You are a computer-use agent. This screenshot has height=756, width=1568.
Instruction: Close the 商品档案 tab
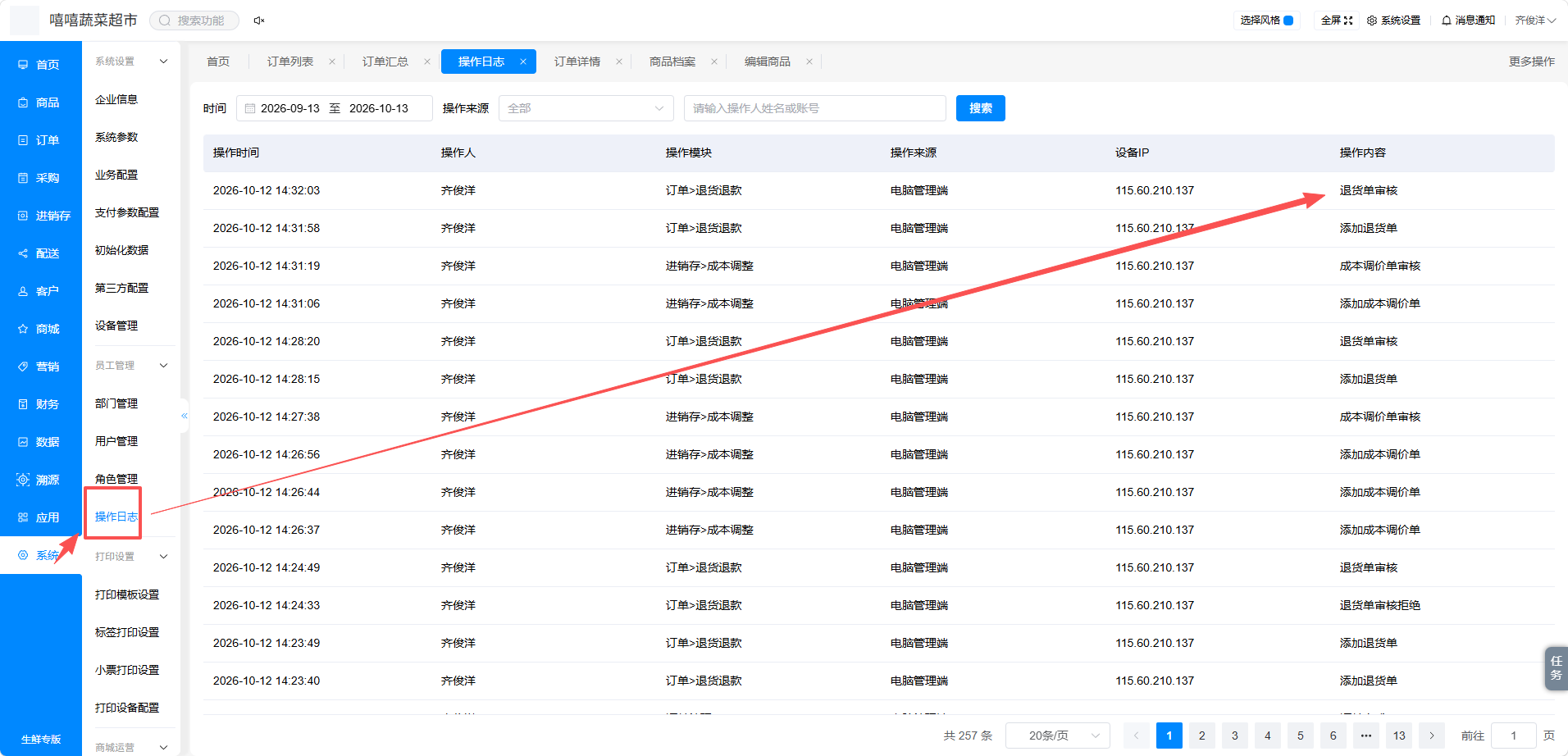[x=714, y=61]
